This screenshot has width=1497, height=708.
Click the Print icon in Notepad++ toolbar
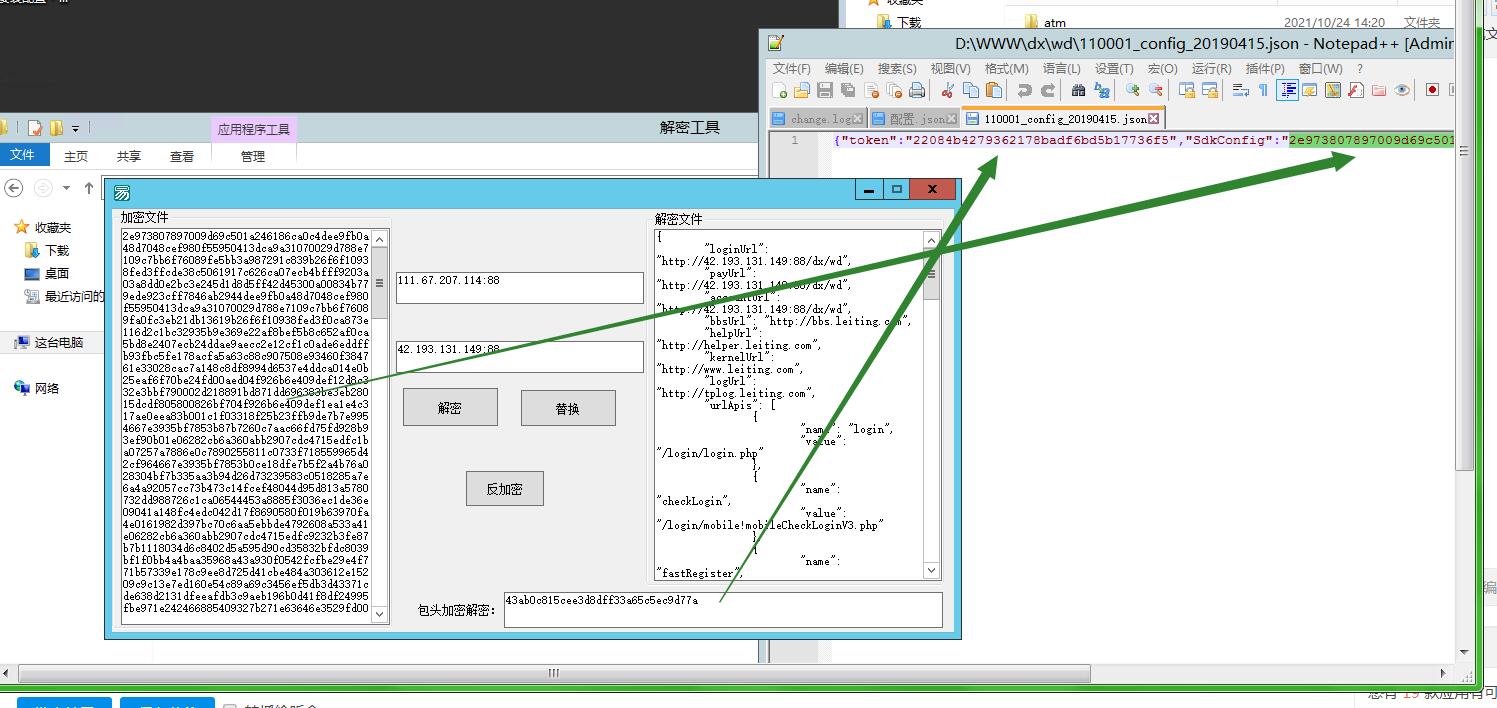[917, 90]
